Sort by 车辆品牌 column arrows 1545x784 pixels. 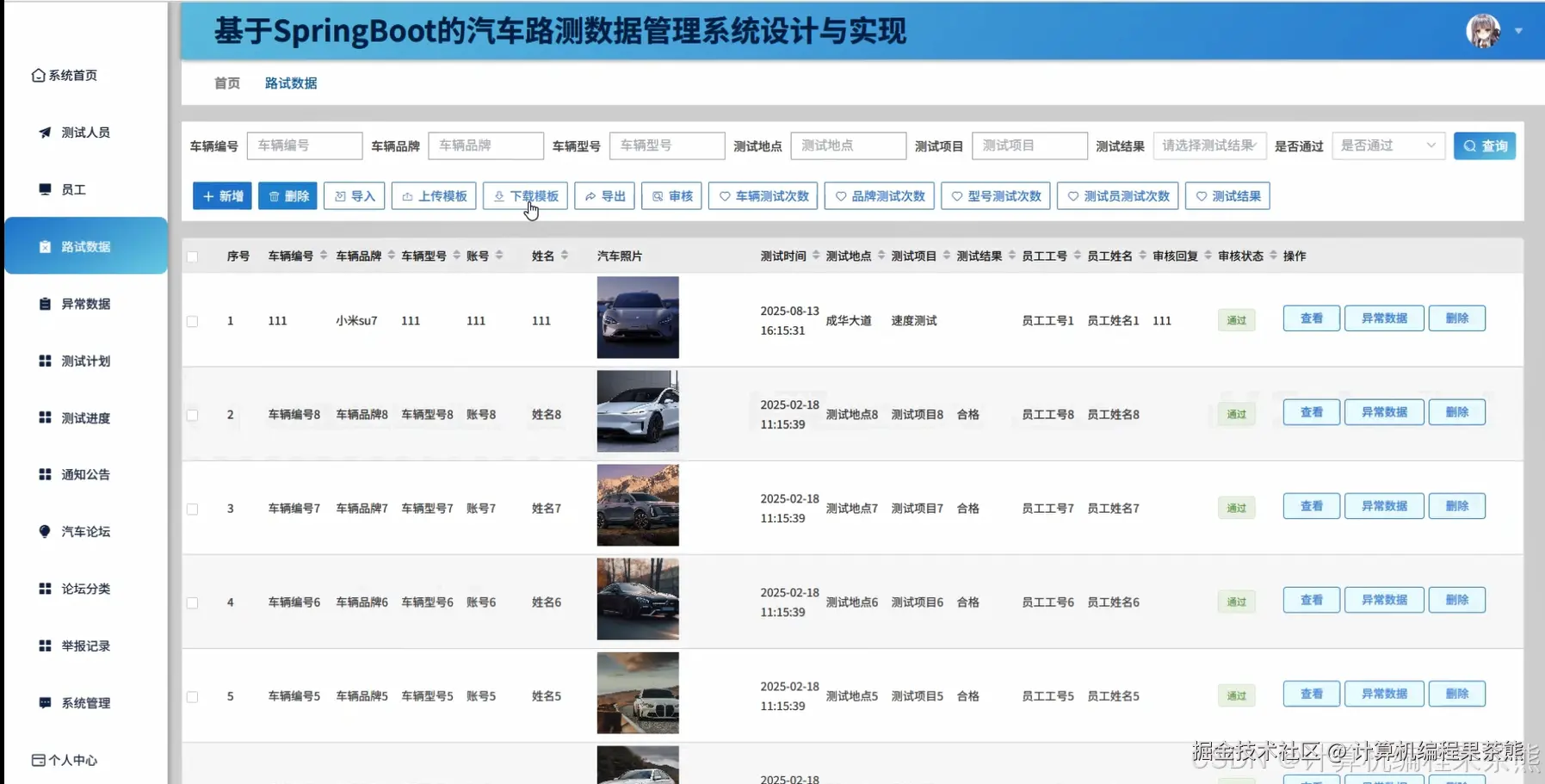point(392,256)
